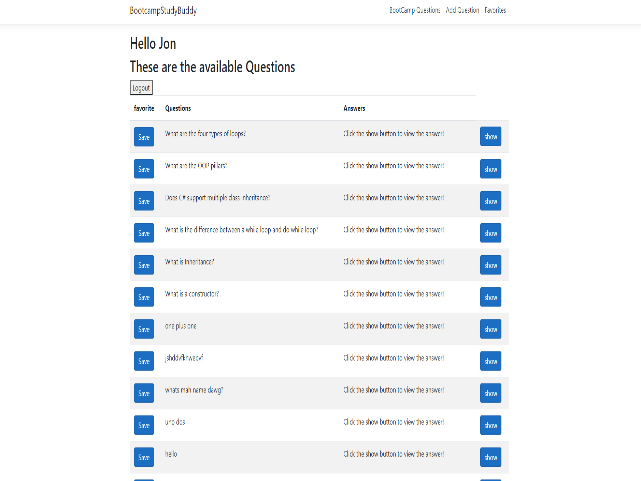Click question text 'What is Inheritance?'
Screen dimensions: 641x481
[189, 262]
